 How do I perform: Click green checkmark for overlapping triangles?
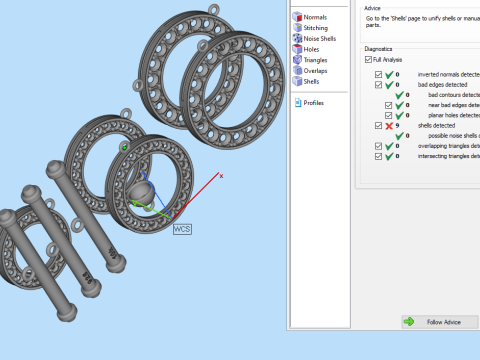pos(389,146)
